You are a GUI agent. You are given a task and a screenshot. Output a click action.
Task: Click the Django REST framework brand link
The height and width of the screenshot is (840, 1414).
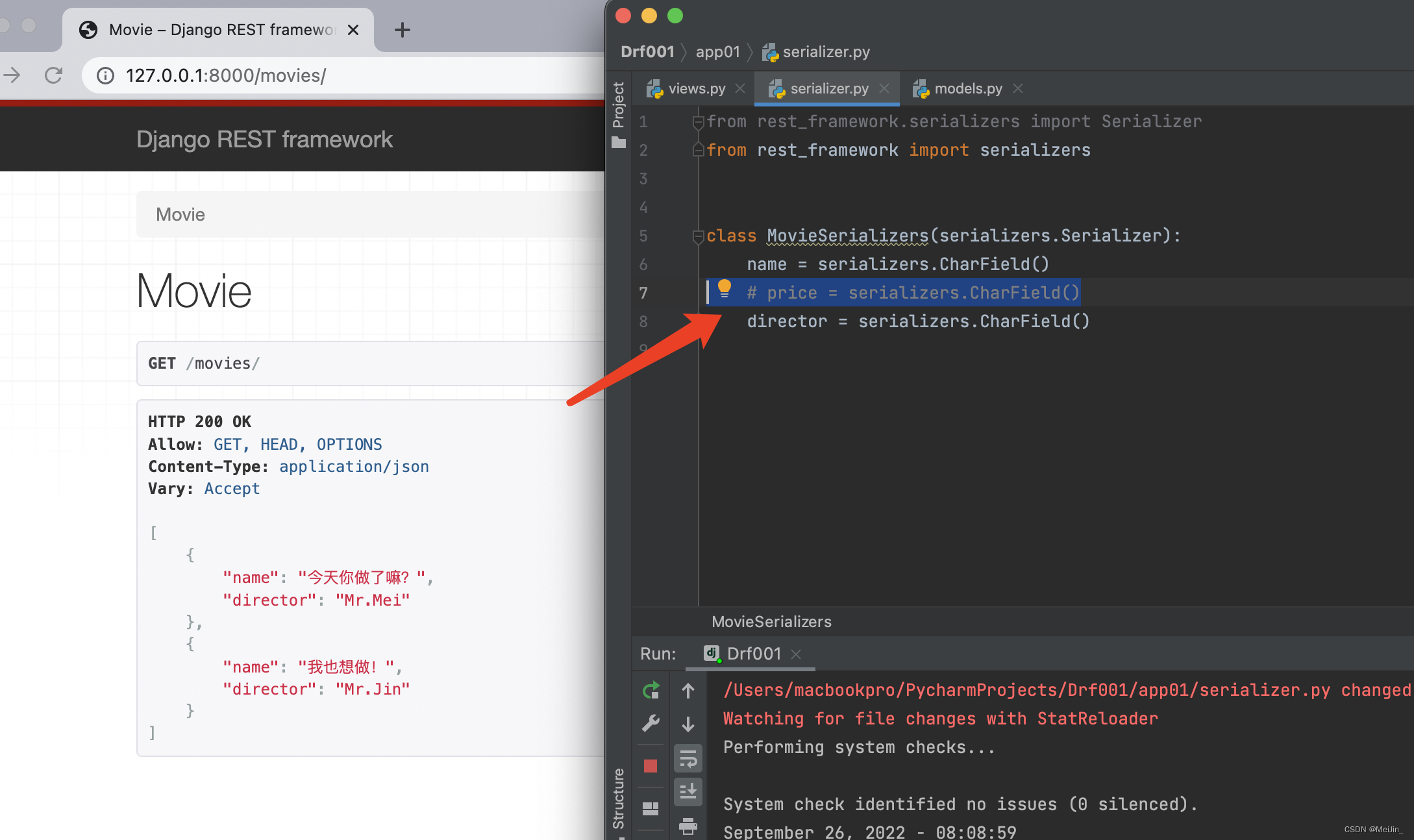[264, 139]
